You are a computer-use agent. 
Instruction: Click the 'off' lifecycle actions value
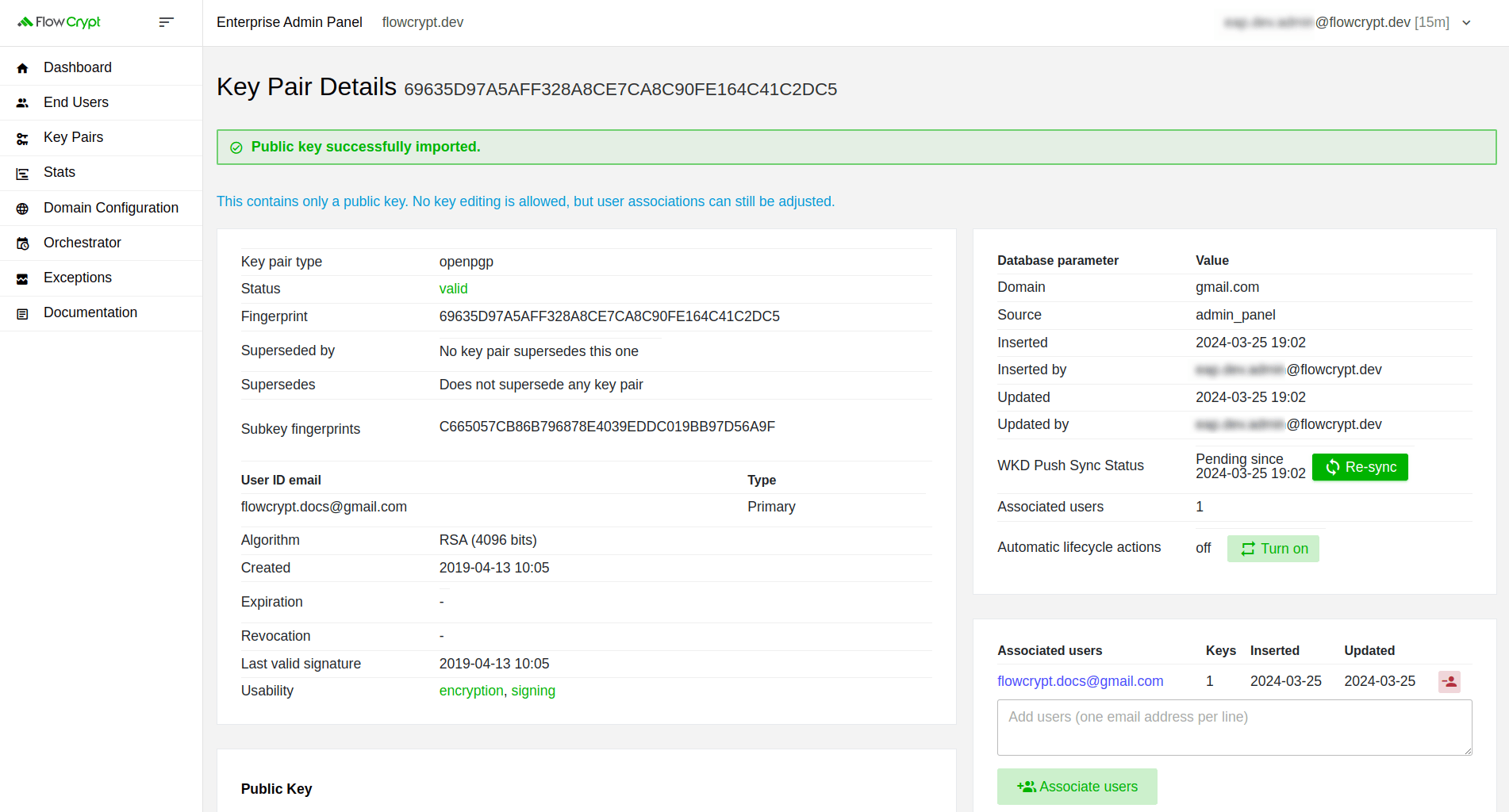coord(1204,548)
